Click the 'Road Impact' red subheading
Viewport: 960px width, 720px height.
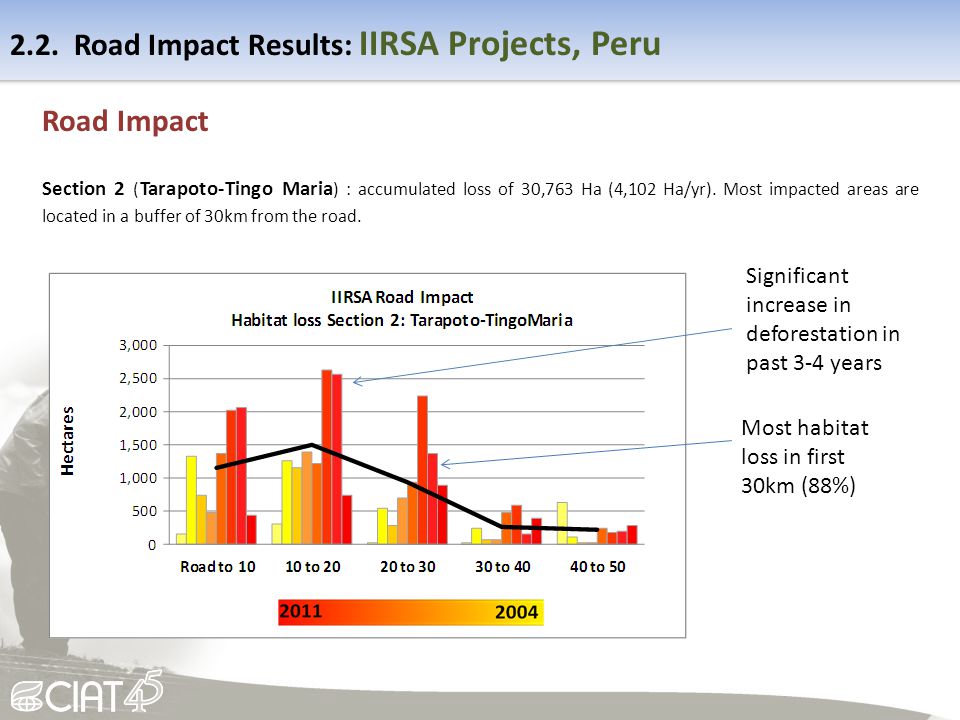pos(125,121)
